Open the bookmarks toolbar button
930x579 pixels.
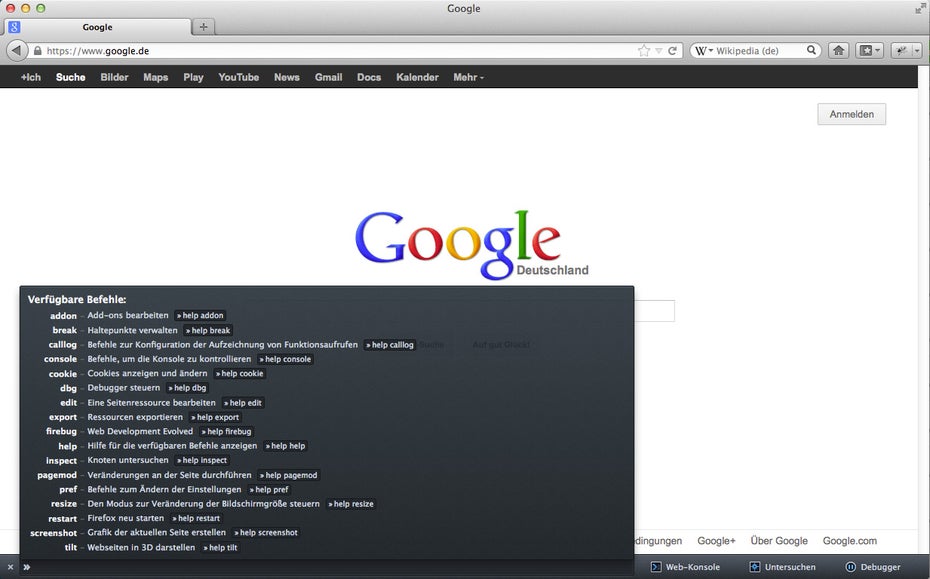(x=869, y=50)
